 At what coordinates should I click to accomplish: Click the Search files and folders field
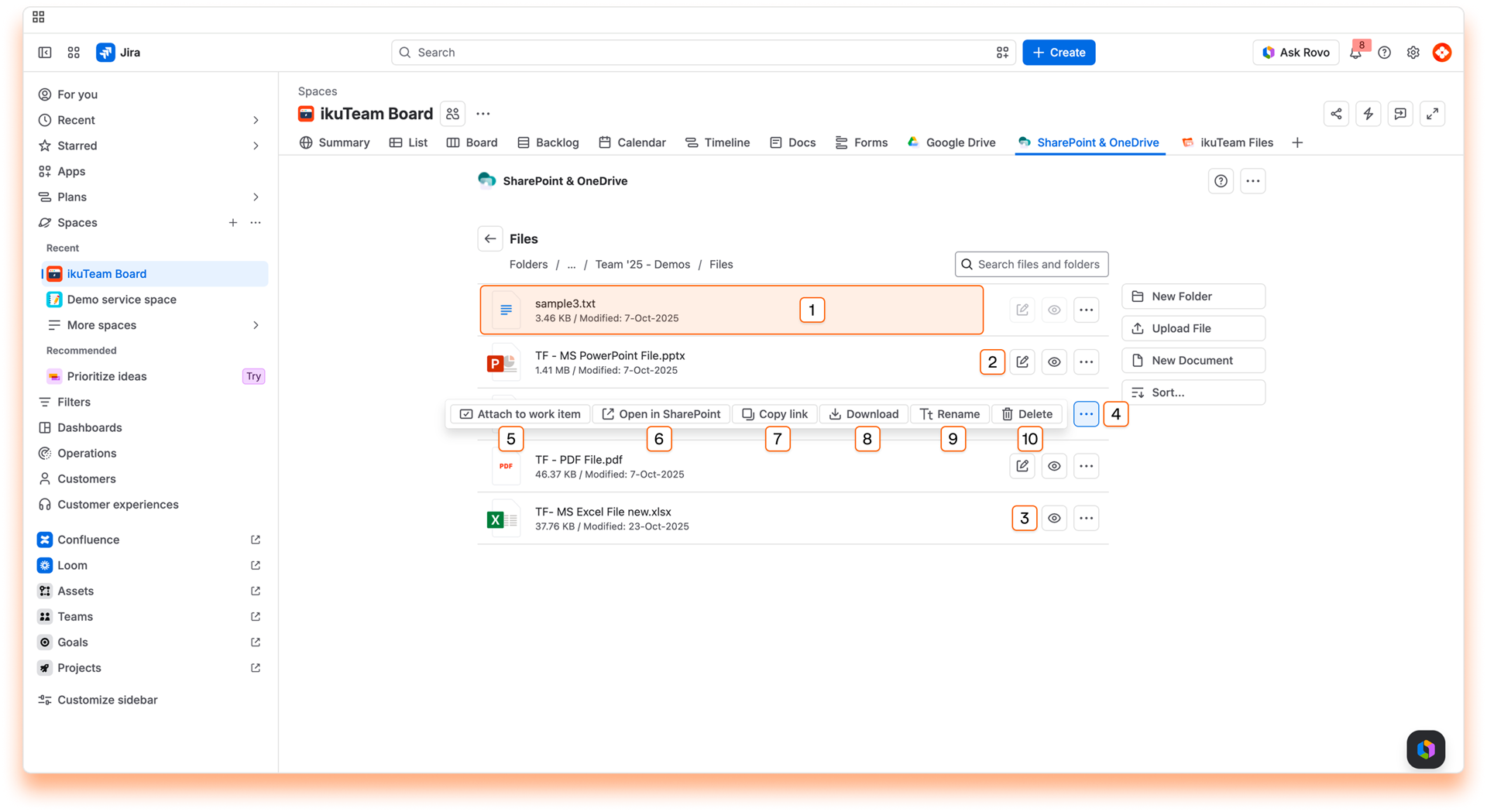(x=1032, y=265)
